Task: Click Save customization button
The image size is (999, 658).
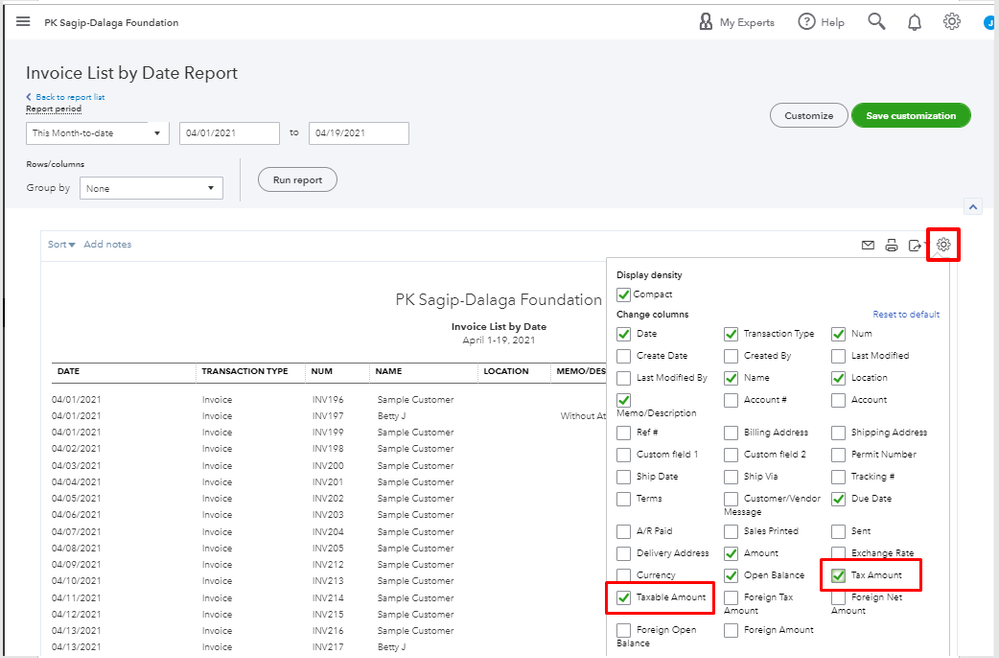Action: click(x=910, y=116)
